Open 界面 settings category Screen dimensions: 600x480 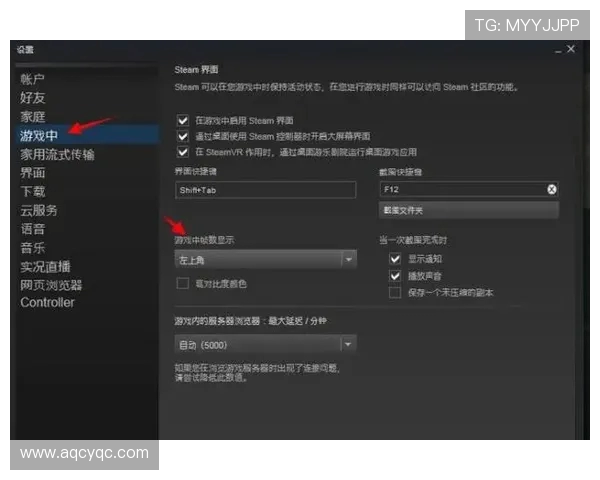[33, 173]
